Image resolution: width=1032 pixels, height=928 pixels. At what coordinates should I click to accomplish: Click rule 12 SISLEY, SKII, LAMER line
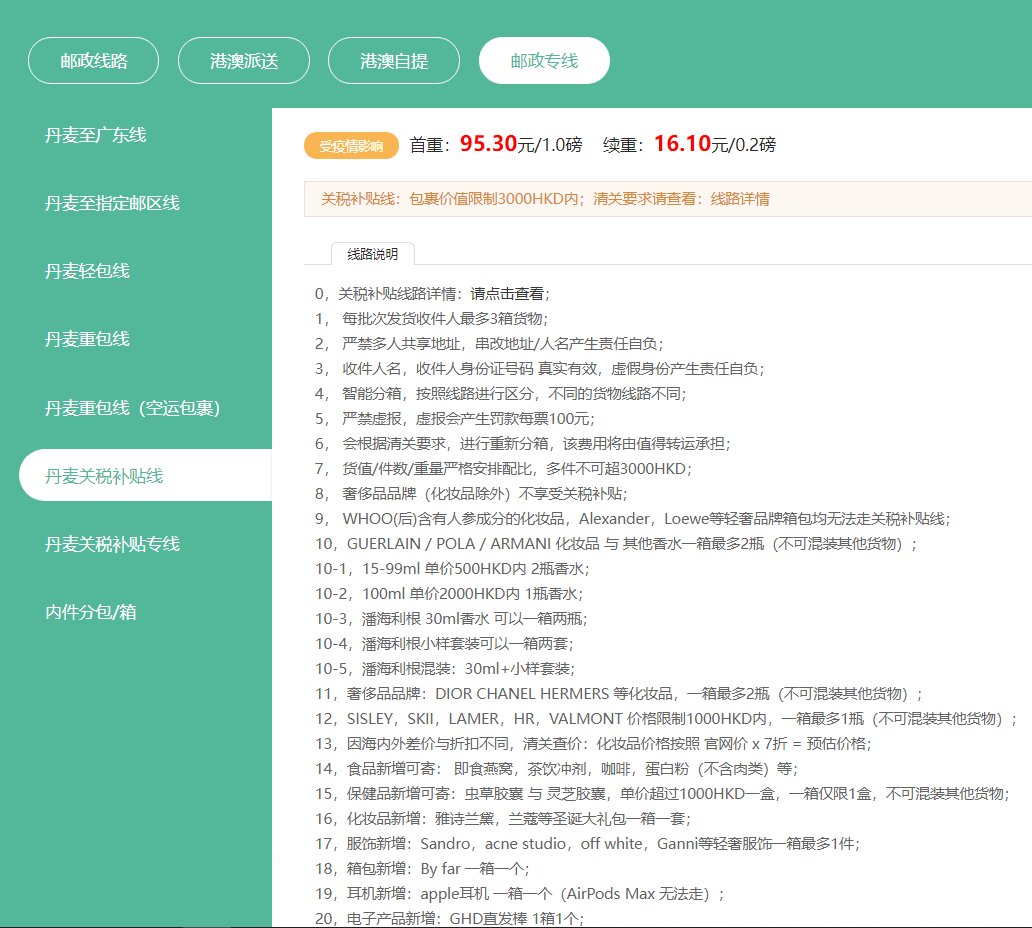point(666,719)
